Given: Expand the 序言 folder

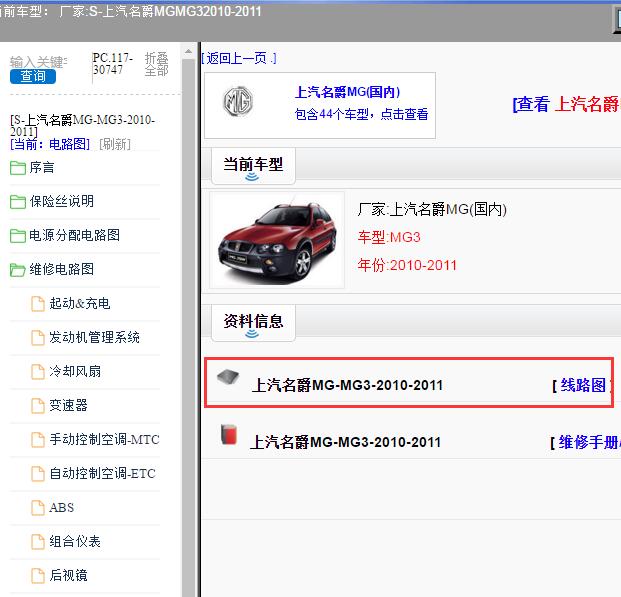Looking at the screenshot, I should click(x=42, y=168).
